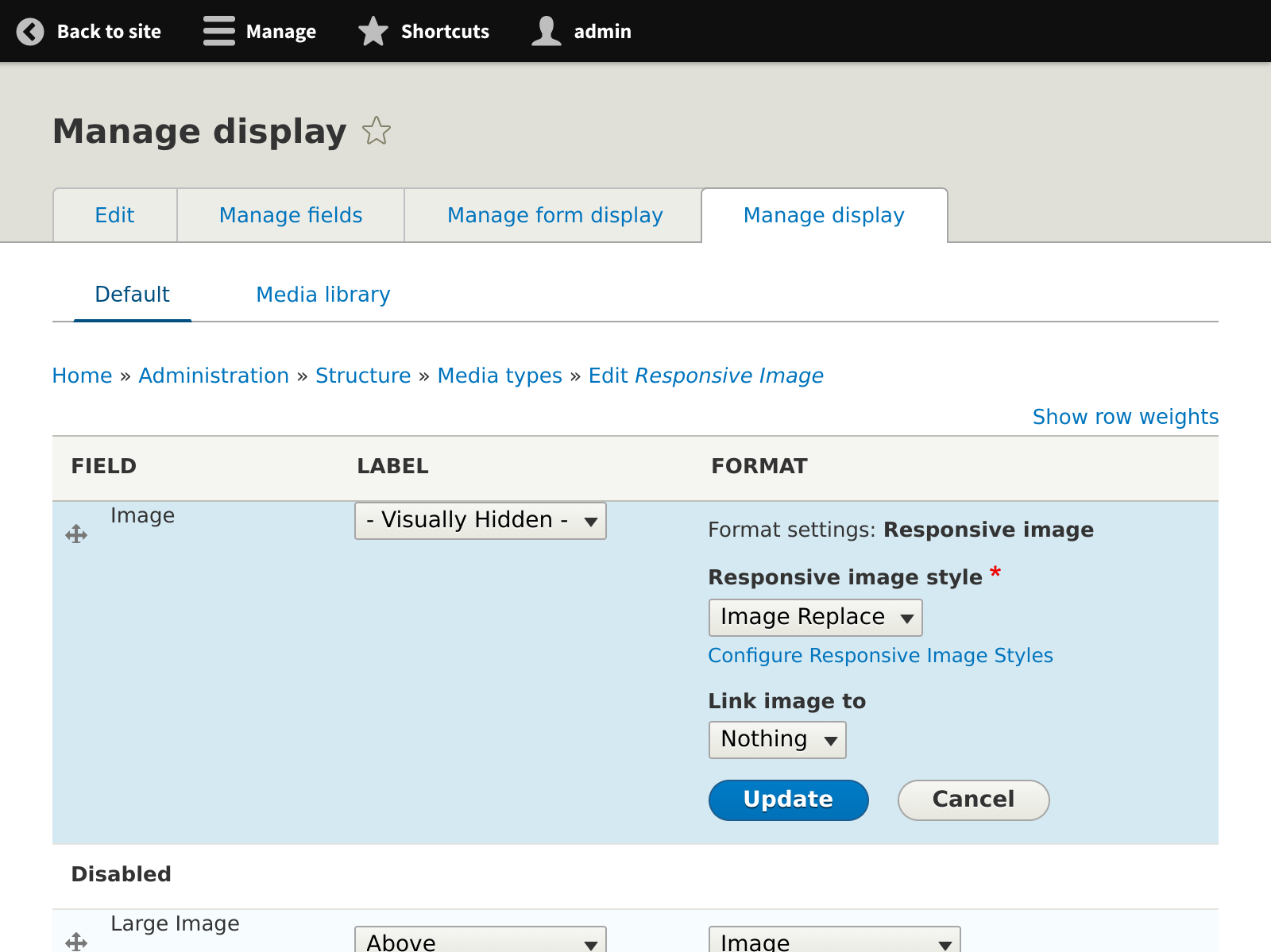Click the Cancel button
Screen dimensions: 1271x952
973,800
